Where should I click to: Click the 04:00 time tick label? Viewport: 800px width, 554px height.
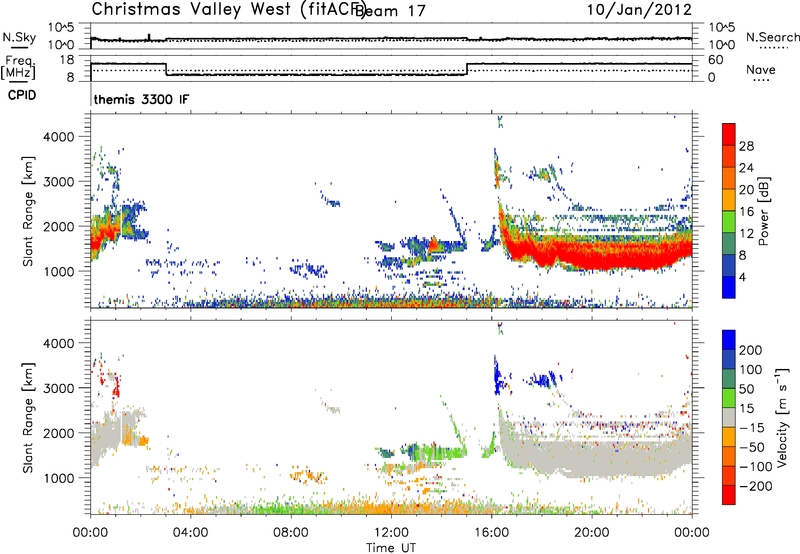pyautogui.click(x=190, y=533)
